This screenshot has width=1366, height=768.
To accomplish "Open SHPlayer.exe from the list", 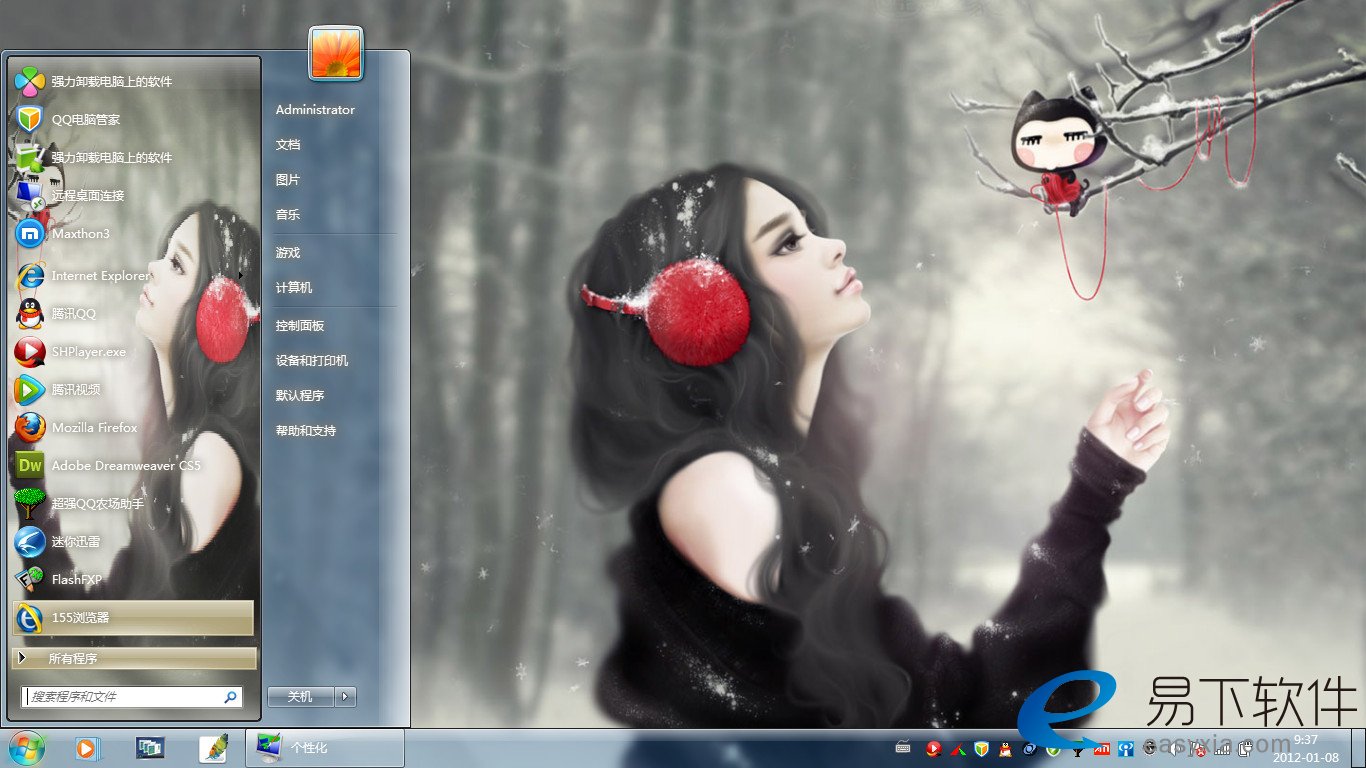I will 88,351.
